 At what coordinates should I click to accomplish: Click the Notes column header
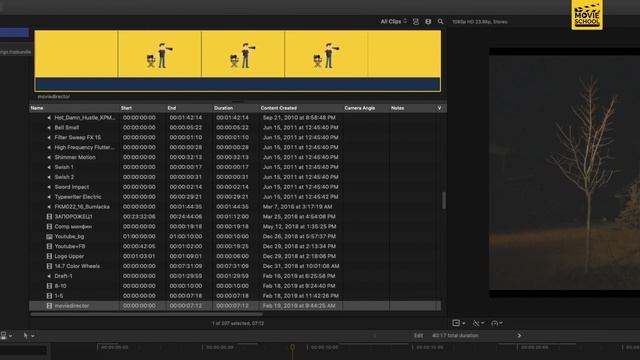coord(397,108)
